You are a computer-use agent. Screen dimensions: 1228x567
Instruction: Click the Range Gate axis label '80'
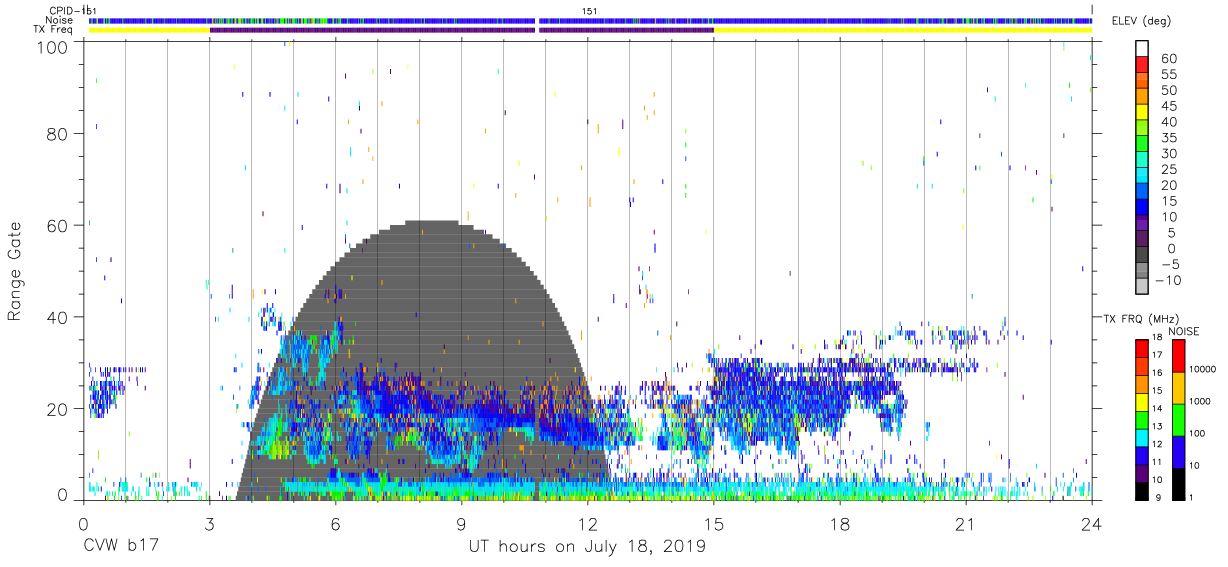pos(58,135)
